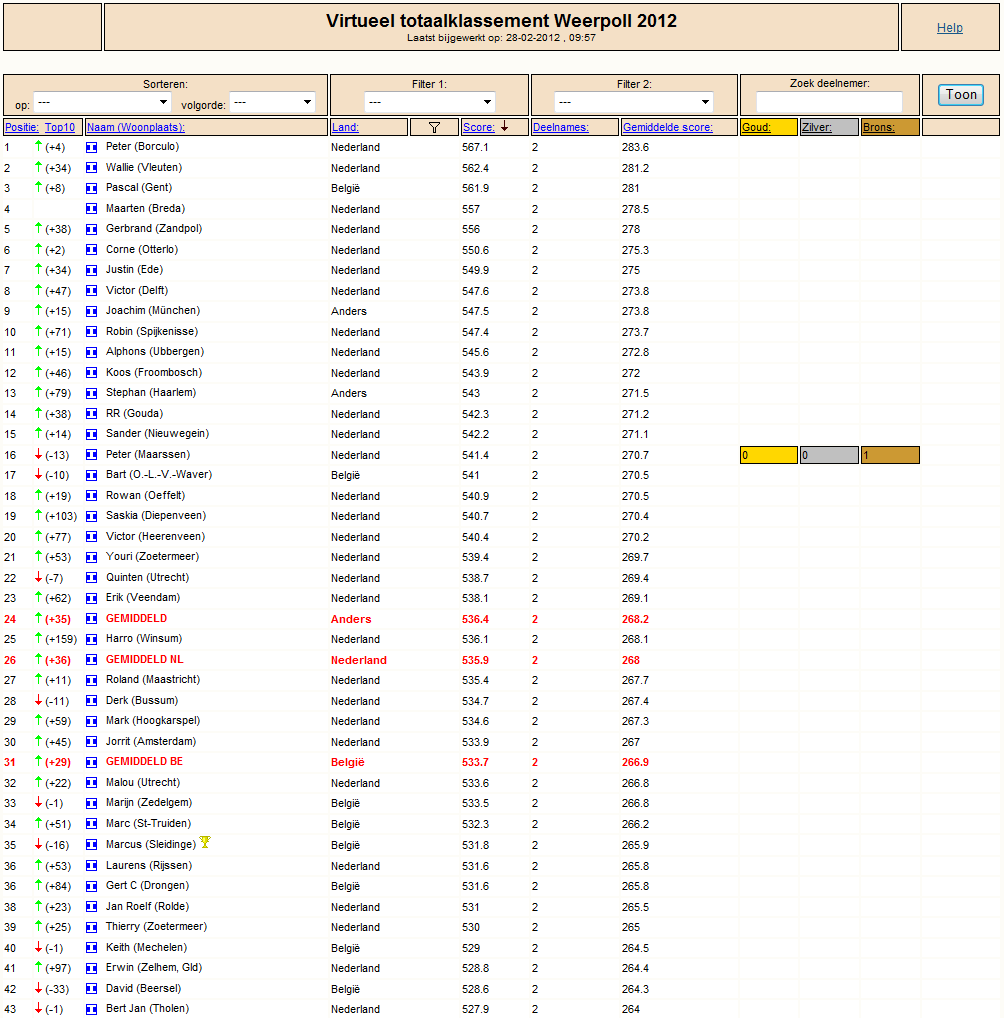Viewport: 1004px width, 1018px height.
Task: Open details icon for Victor (Delft)
Action: coord(92,291)
